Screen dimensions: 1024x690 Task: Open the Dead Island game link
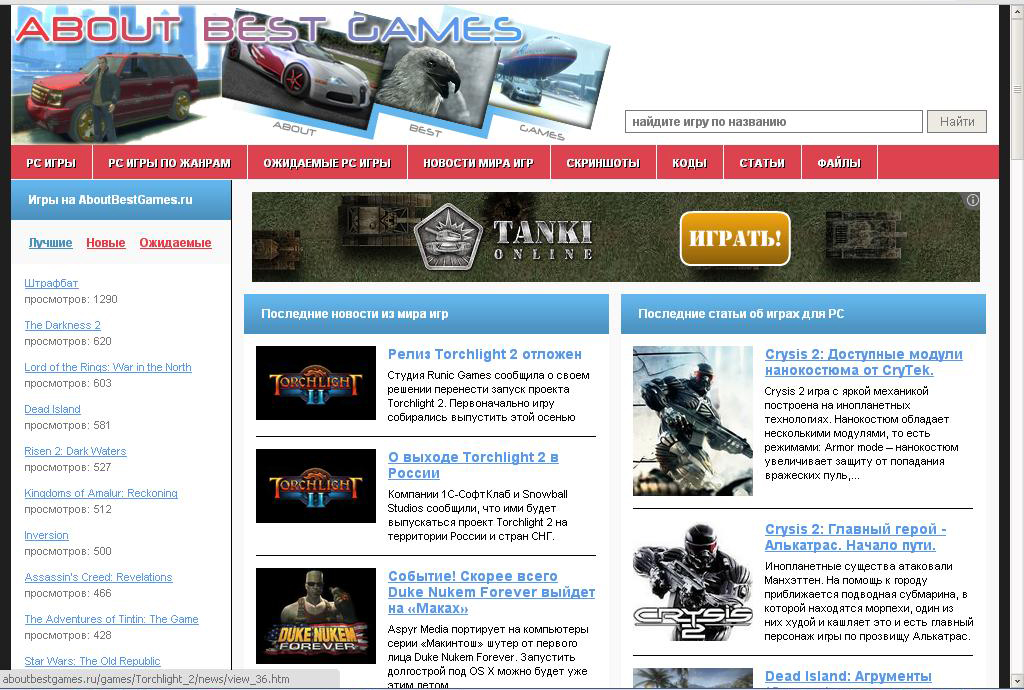[x=52, y=409]
